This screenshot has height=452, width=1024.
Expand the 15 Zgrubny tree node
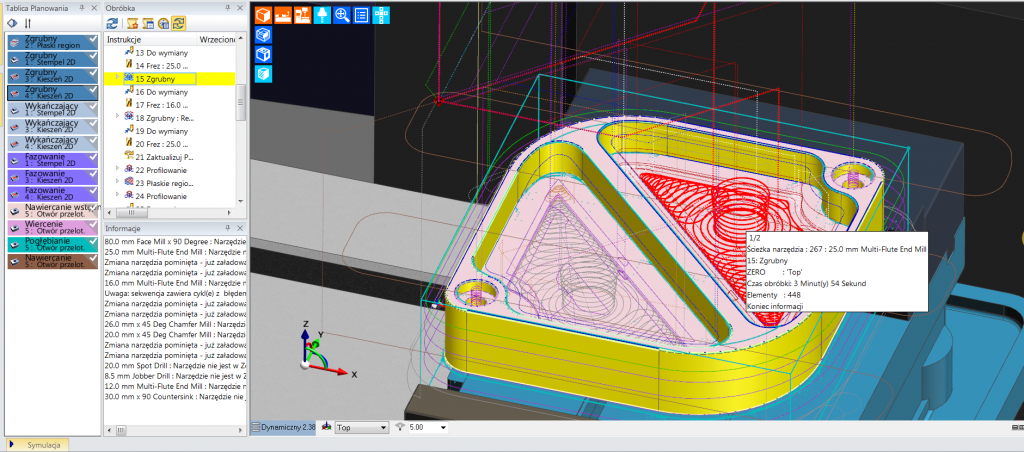[118, 77]
